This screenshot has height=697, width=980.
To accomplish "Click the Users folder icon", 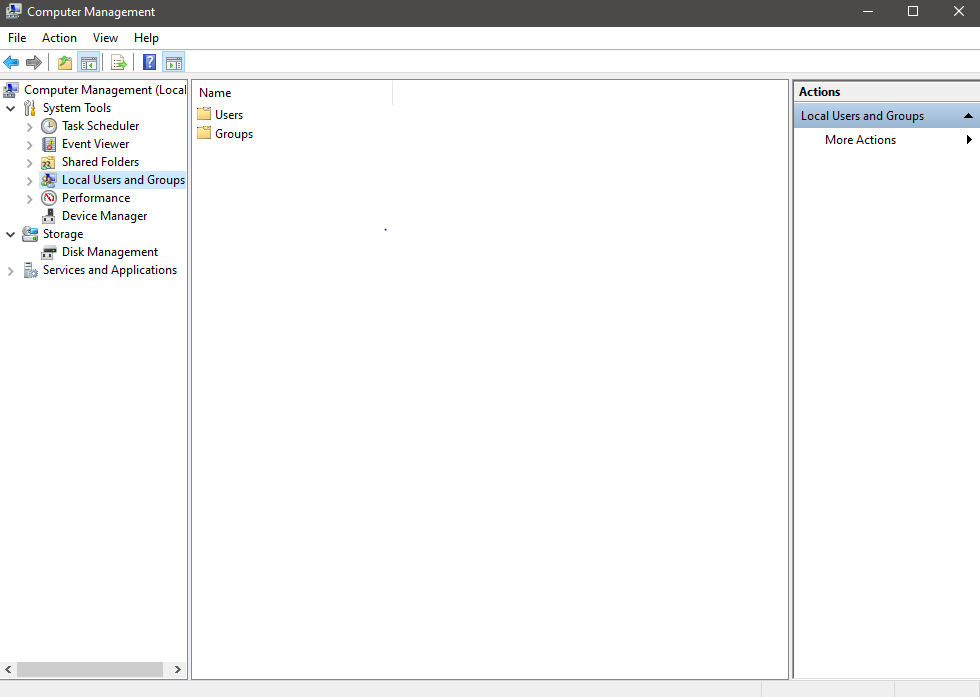I will coord(204,114).
